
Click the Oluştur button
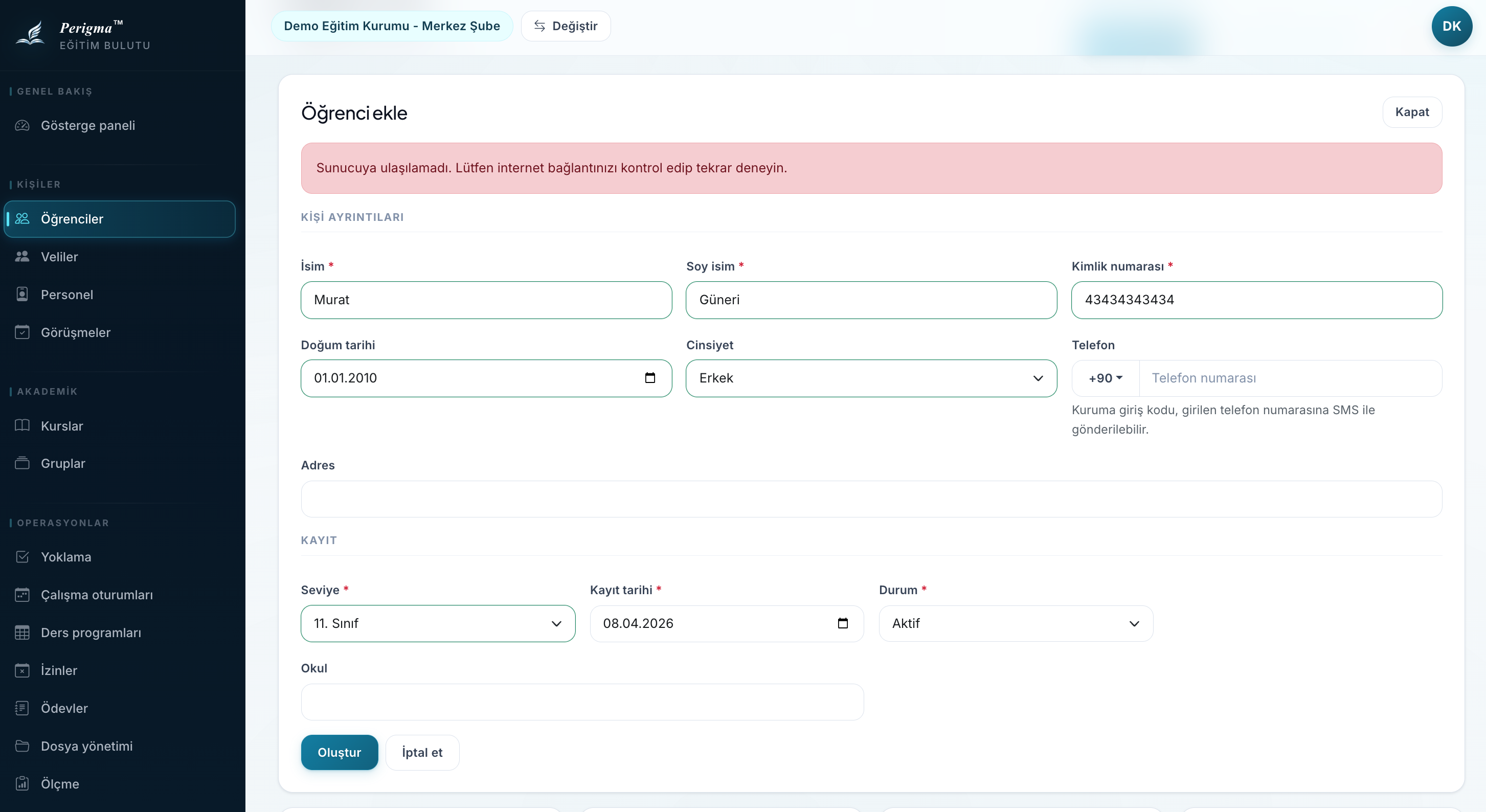(x=339, y=752)
